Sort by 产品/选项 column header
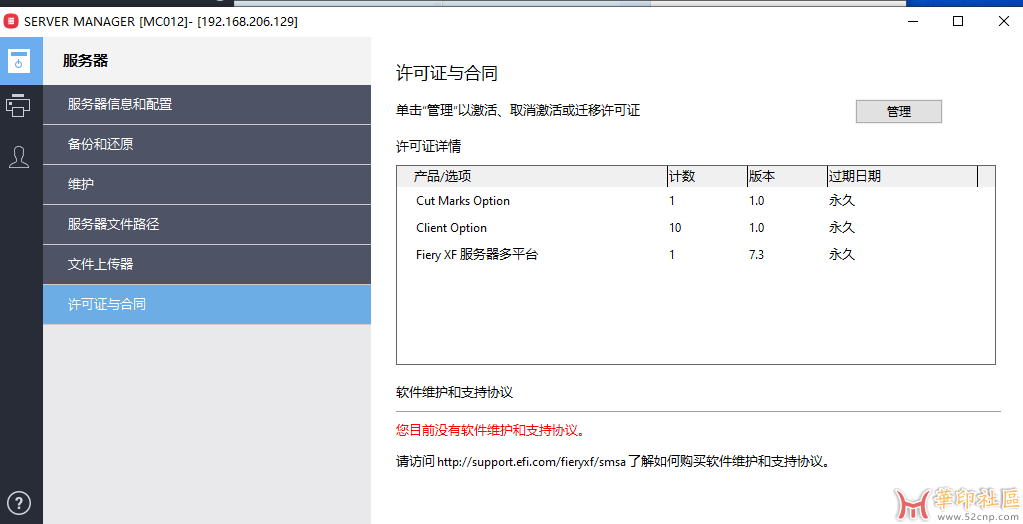Viewport: 1023px width, 524px height. point(532,176)
